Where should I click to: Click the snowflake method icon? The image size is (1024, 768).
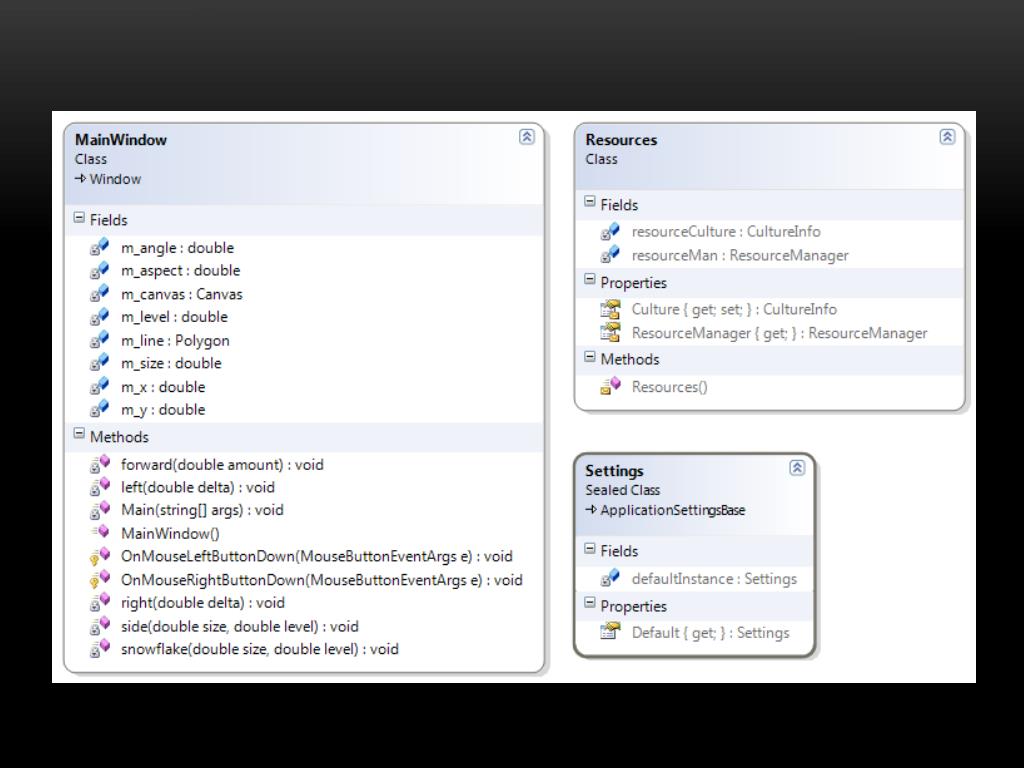[x=99, y=648]
